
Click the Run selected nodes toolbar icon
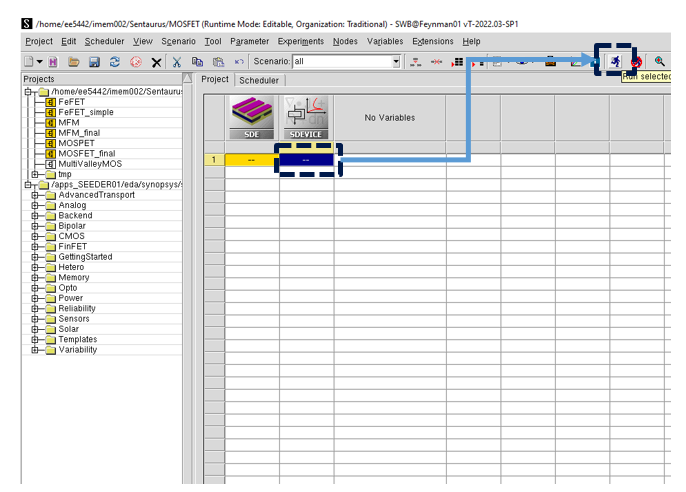coord(616,62)
